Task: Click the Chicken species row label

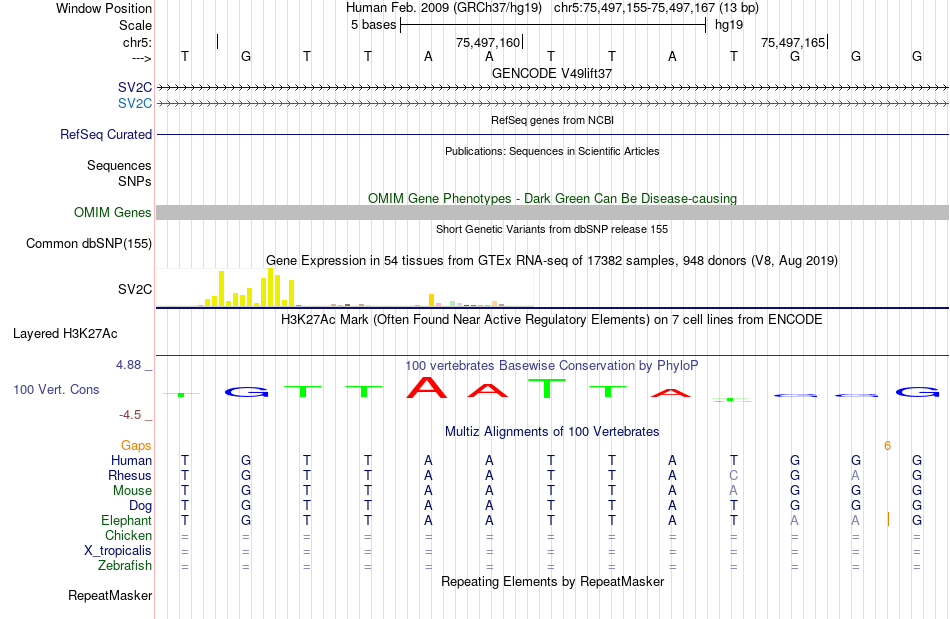Action: [x=128, y=535]
